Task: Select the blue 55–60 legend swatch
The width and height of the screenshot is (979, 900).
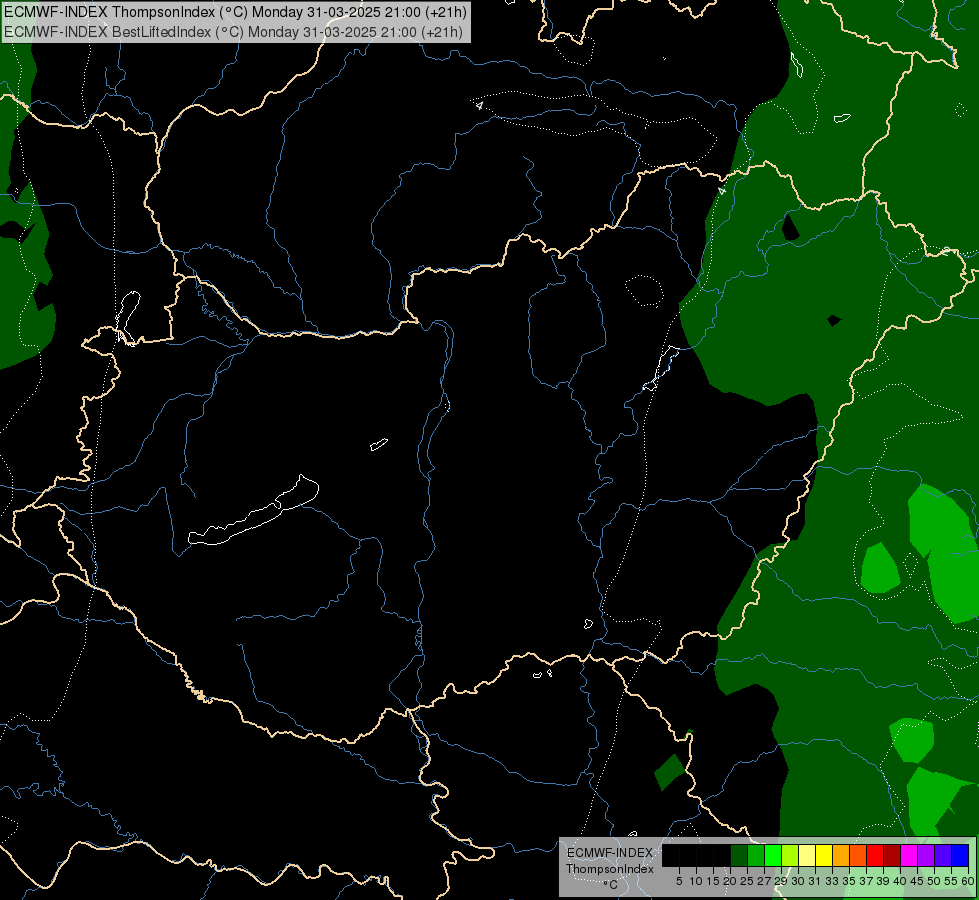Action: click(960, 856)
